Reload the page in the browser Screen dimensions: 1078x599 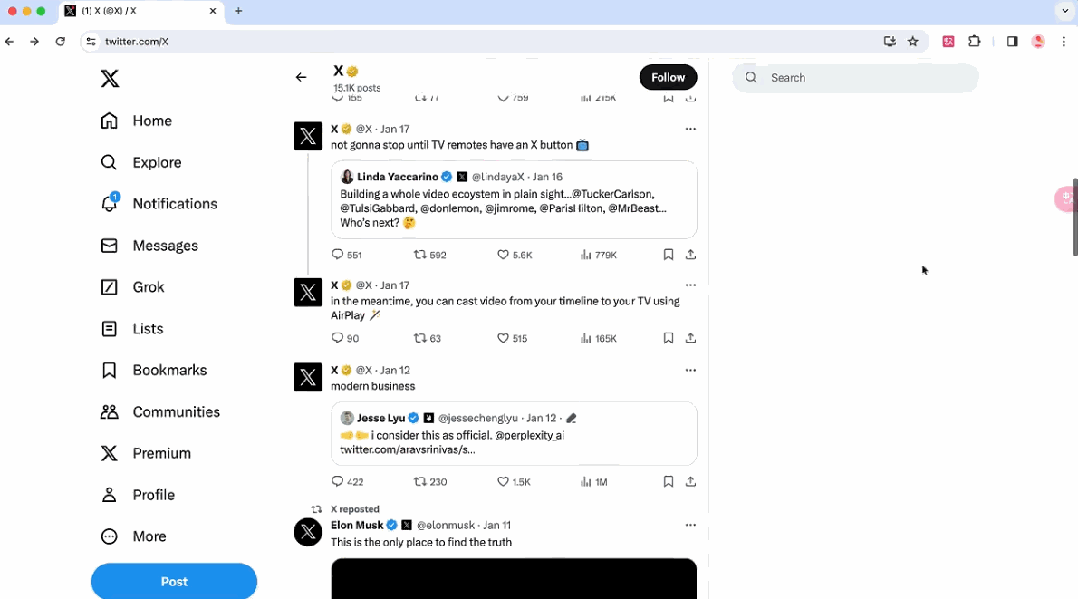coord(60,41)
